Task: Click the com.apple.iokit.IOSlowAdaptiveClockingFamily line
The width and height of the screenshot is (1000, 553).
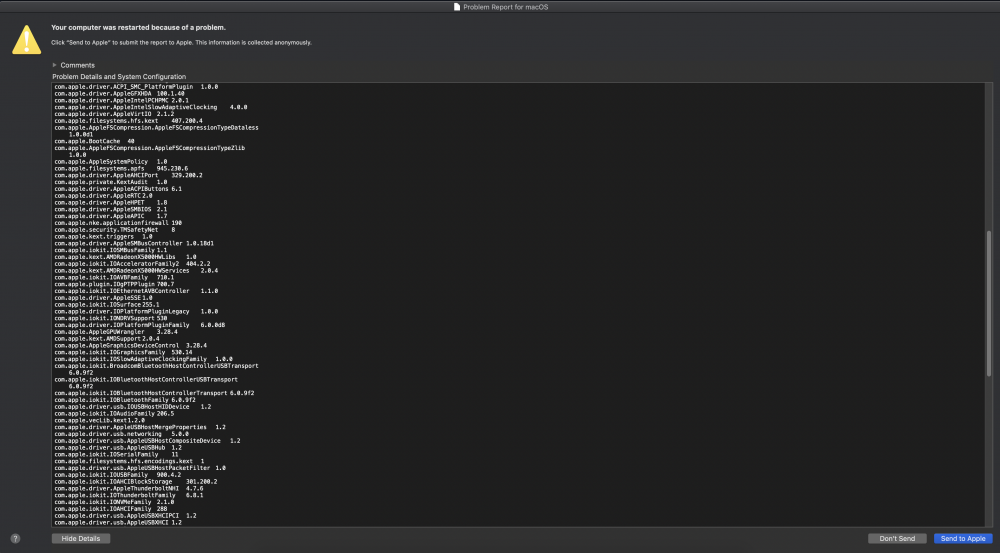Action: tap(143, 359)
